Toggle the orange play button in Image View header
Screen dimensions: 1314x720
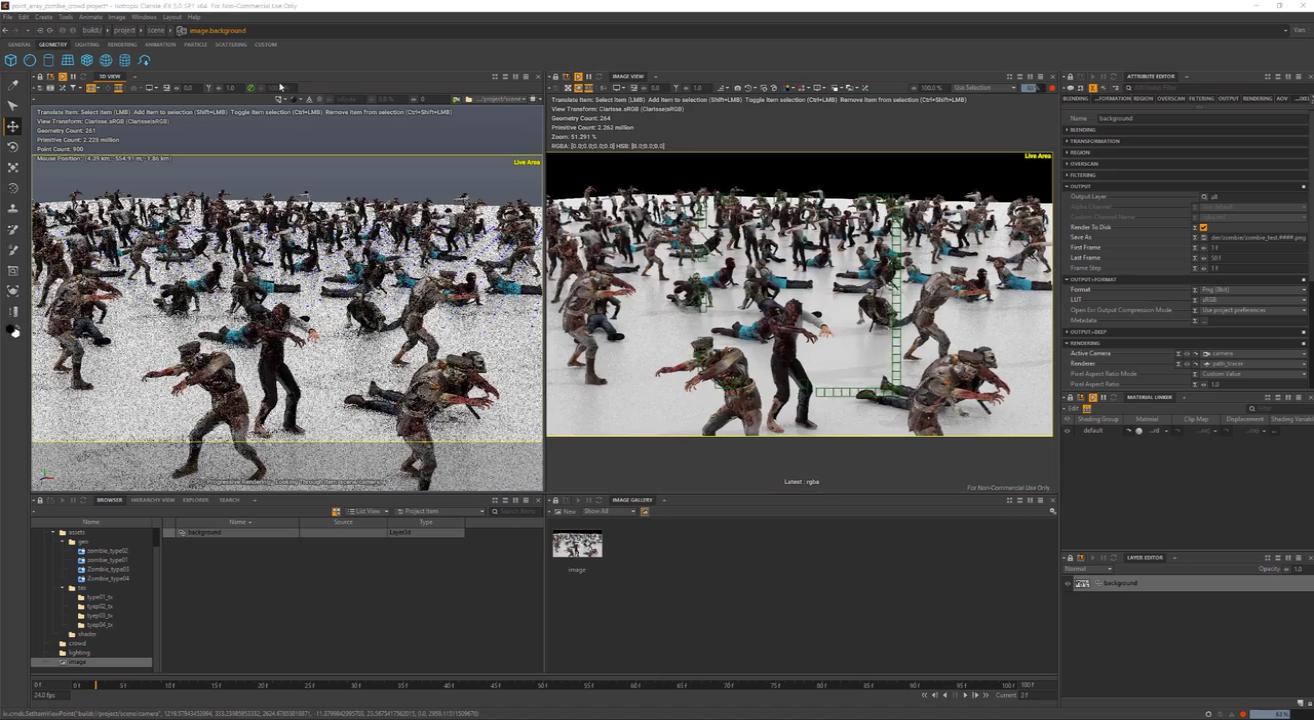click(x=577, y=76)
